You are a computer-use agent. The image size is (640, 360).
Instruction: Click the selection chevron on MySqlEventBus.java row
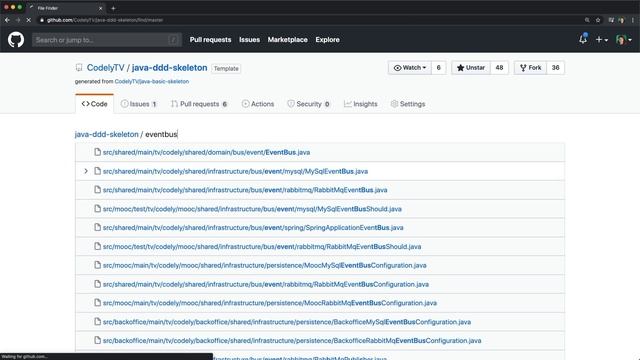[86, 171]
